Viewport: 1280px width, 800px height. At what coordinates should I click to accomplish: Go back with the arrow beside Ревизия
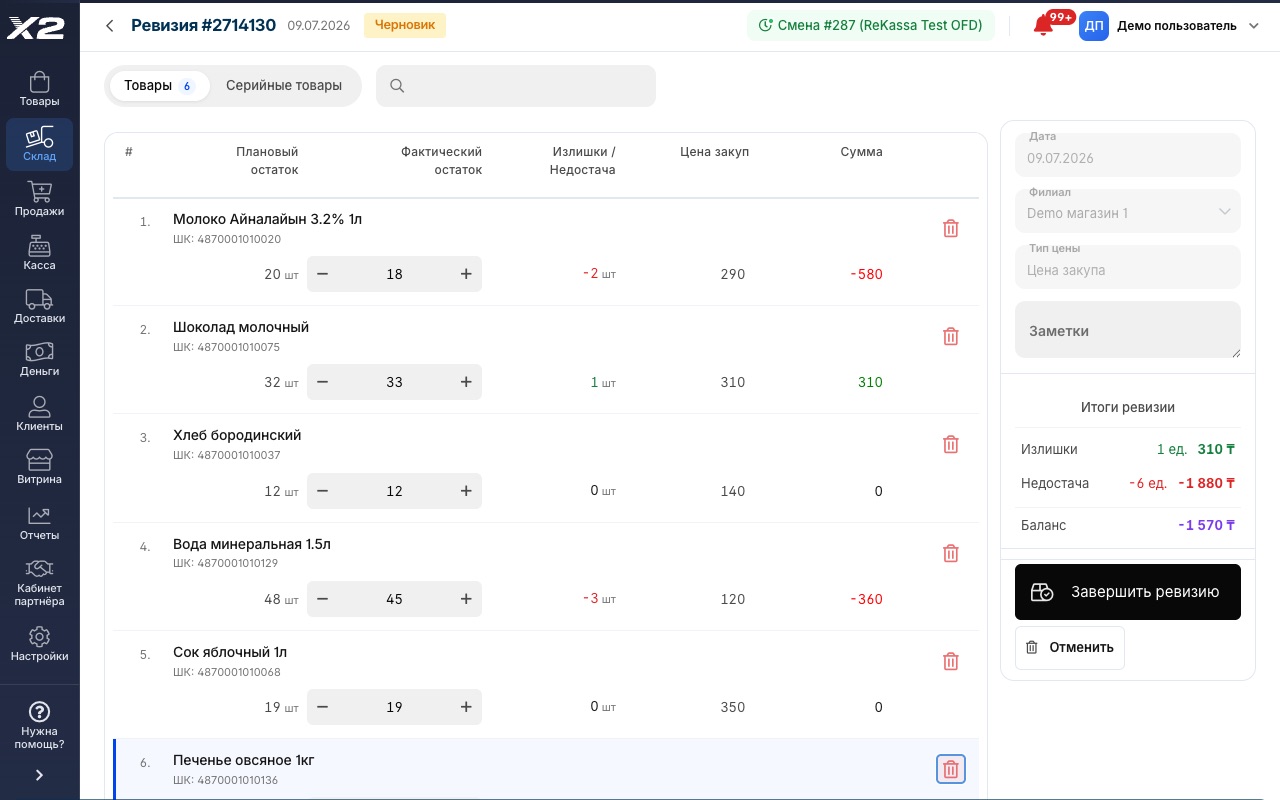[110, 26]
